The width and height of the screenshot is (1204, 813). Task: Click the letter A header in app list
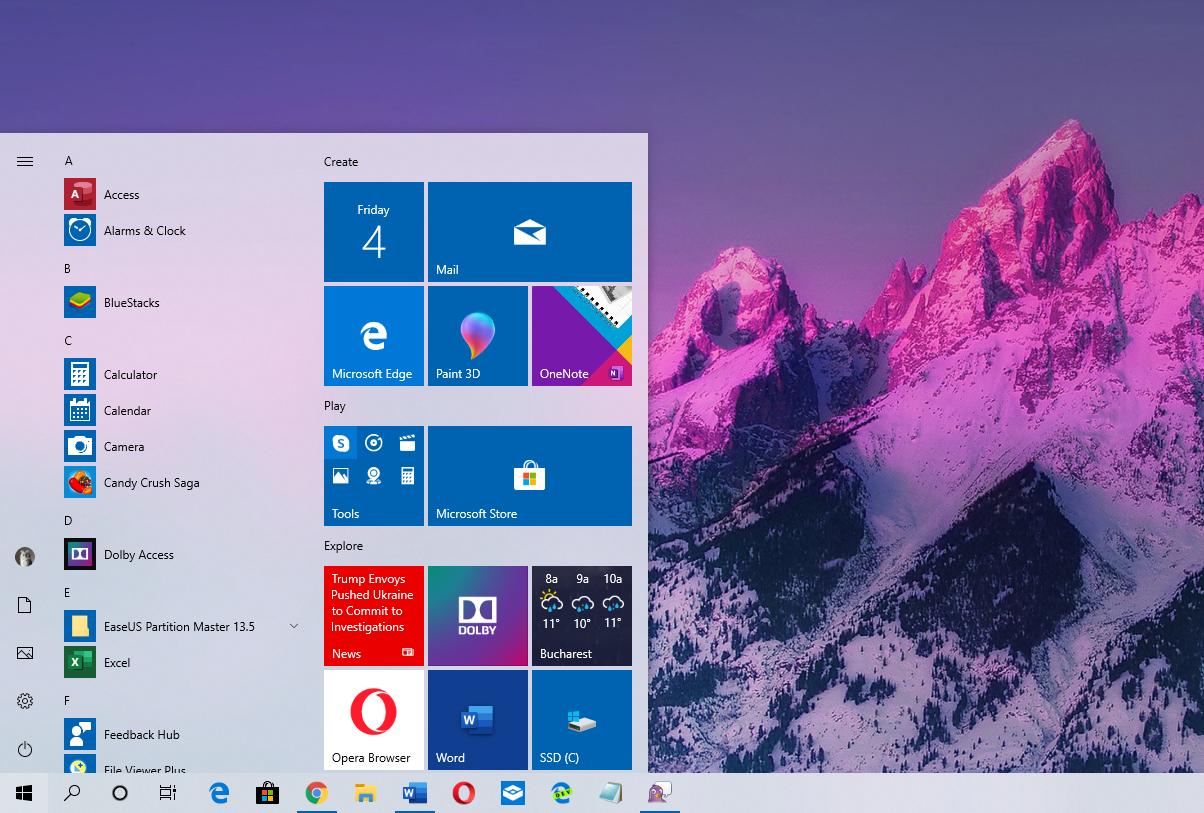pos(69,161)
